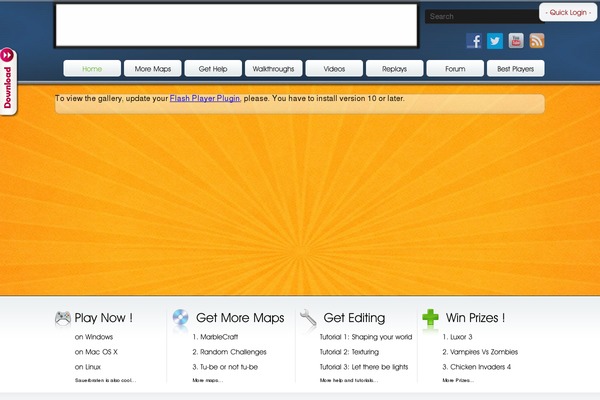Viewport: 600px width, 400px height.
Task: Click the gamepad icon beside Play Now
Action: [63, 318]
